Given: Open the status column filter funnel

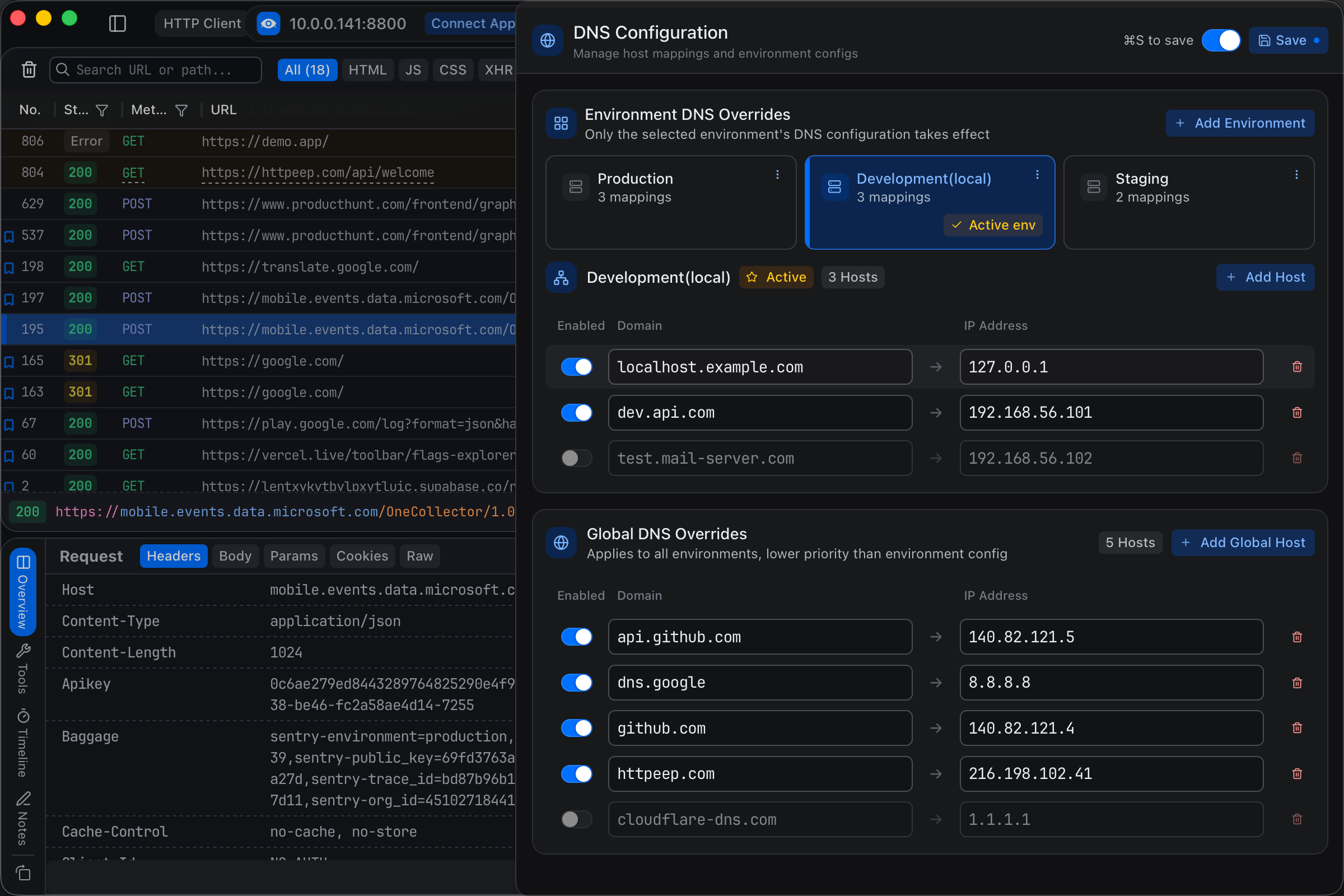Looking at the screenshot, I should (x=102, y=110).
